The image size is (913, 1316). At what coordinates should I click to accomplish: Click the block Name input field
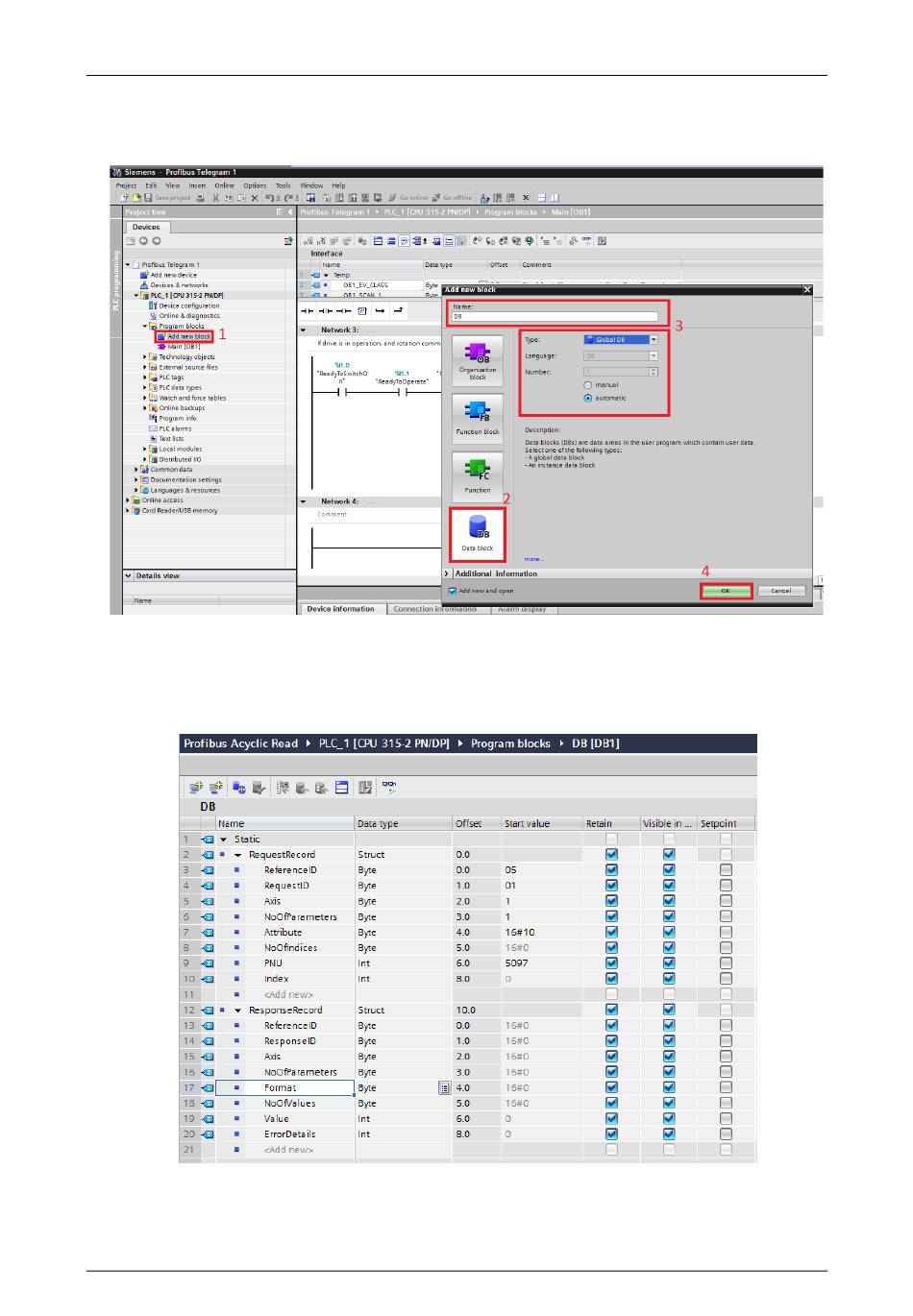(x=555, y=316)
